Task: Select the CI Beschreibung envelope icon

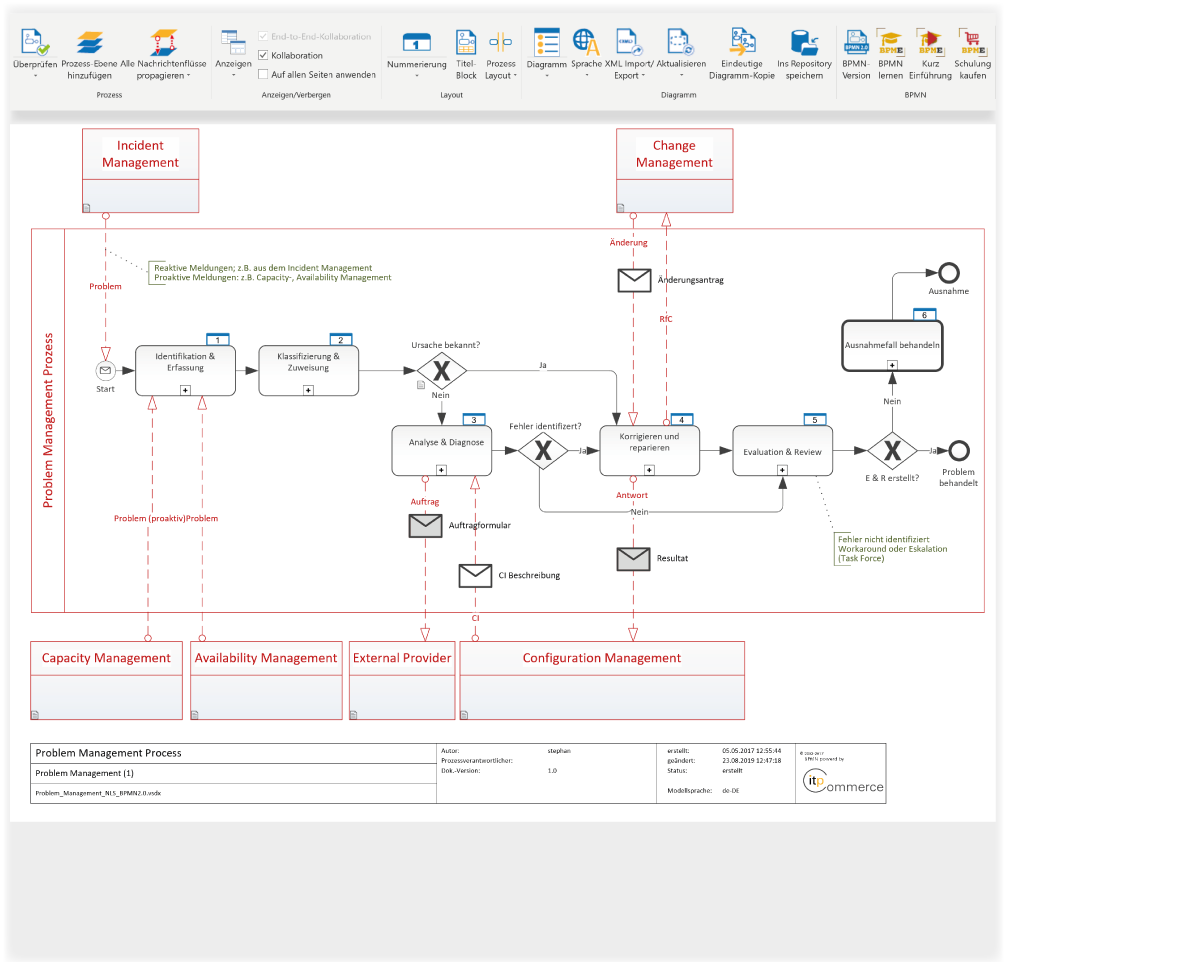Action: click(475, 575)
